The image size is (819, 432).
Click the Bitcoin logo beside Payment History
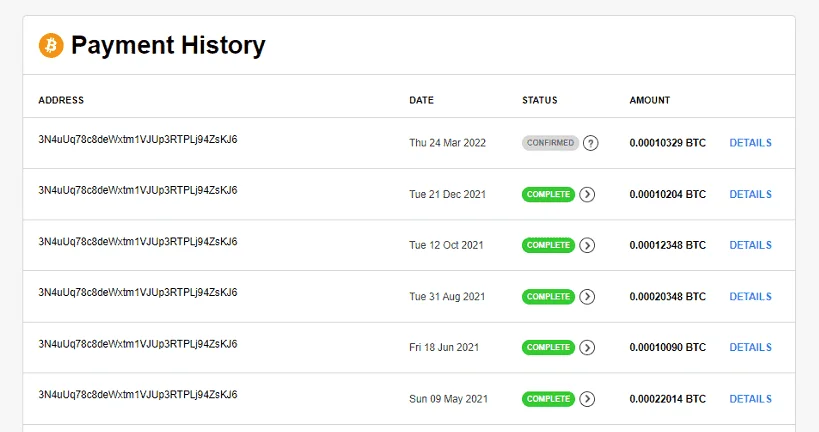pos(51,45)
